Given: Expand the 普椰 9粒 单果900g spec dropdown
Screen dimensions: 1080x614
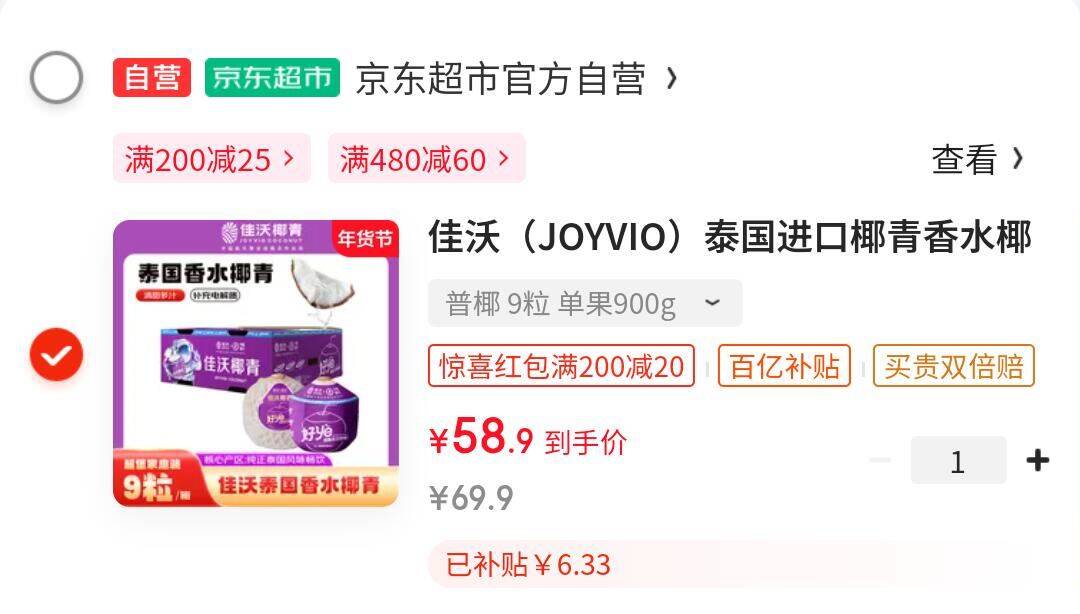Looking at the screenshot, I should (x=585, y=303).
